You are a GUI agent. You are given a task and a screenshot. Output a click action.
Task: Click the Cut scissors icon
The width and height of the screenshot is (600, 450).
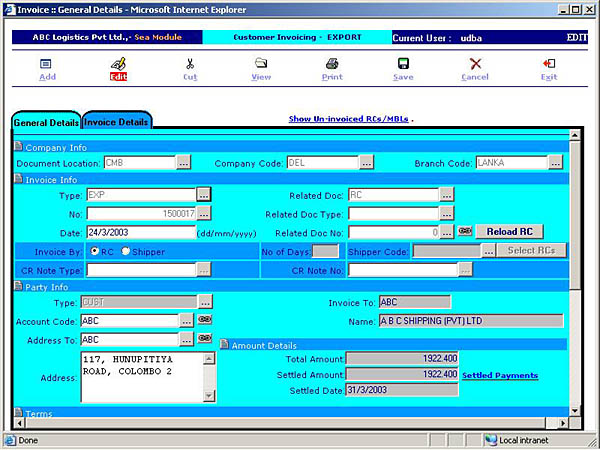point(190,64)
